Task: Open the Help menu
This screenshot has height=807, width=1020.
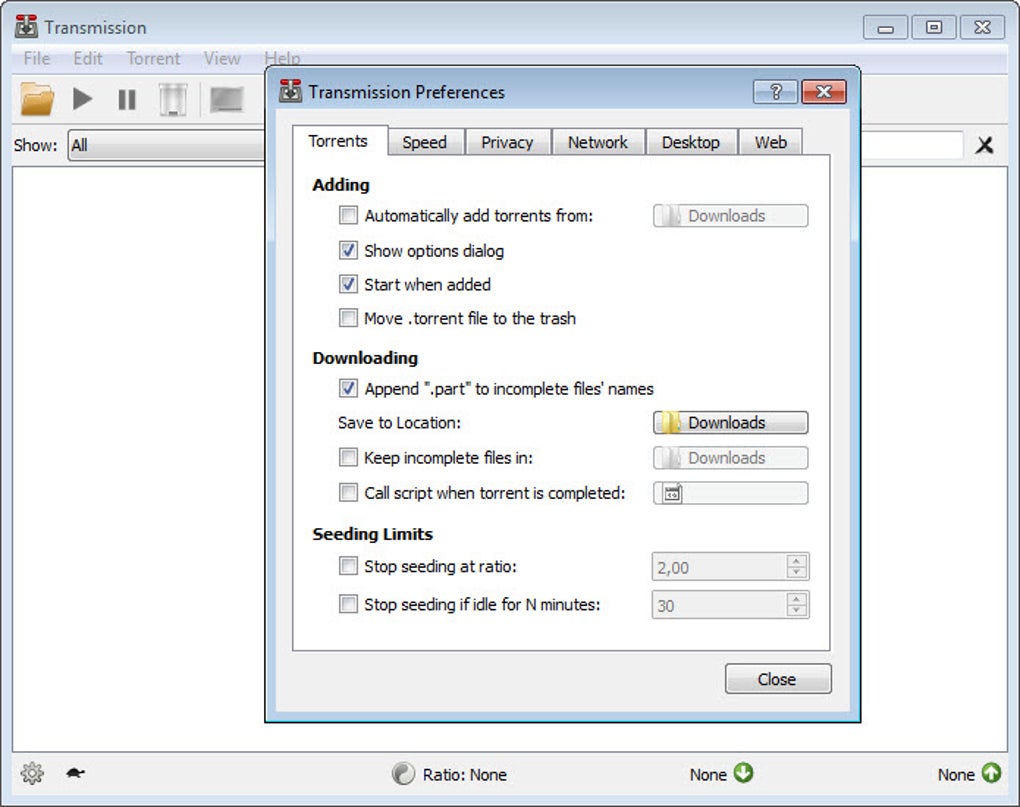Action: (x=282, y=59)
